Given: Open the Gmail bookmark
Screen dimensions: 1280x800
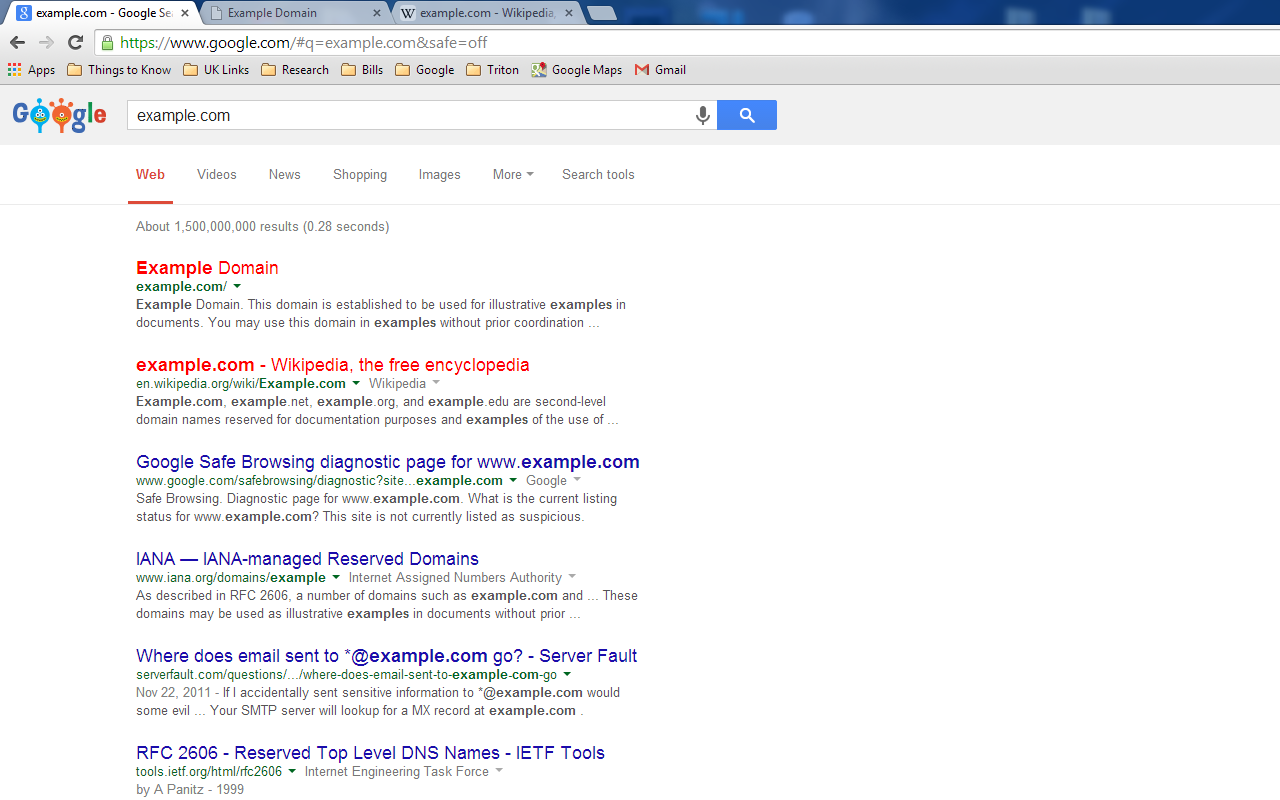Looking at the screenshot, I should [x=660, y=70].
